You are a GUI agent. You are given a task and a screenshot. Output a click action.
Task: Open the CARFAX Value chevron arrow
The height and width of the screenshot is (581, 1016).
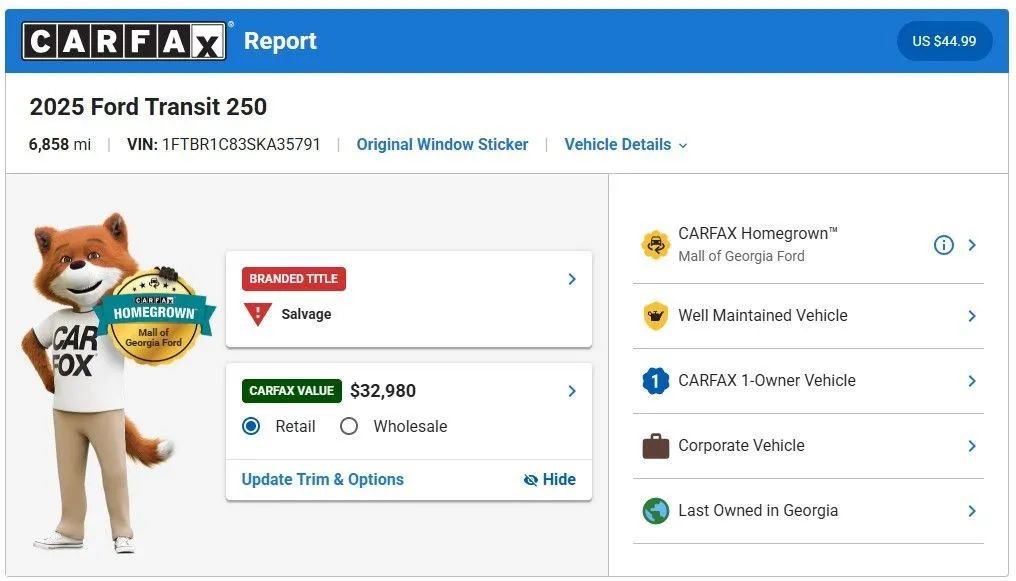click(x=572, y=391)
